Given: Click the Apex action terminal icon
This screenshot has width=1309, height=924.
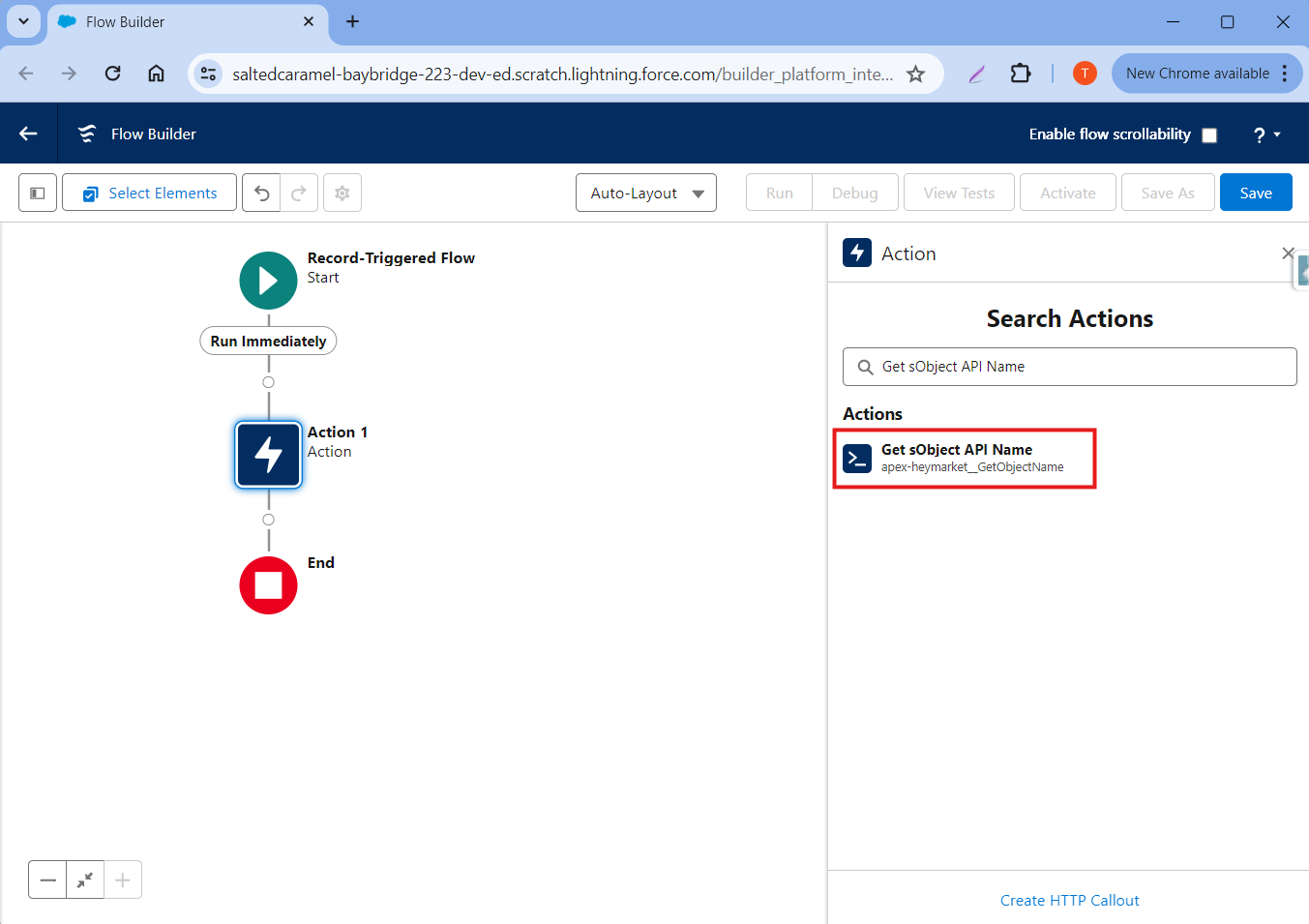Looking at the screenshot, I should (857, 458).
